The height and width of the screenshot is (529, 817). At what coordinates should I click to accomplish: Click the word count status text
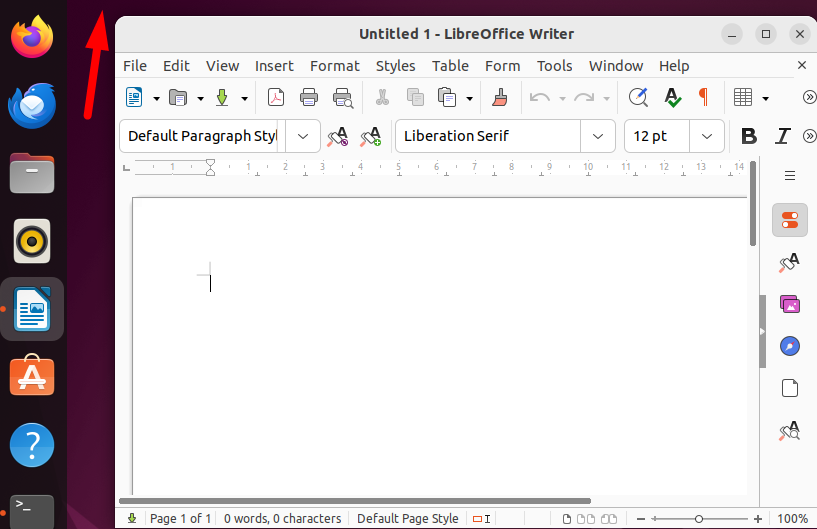click(x=282, y=519)
